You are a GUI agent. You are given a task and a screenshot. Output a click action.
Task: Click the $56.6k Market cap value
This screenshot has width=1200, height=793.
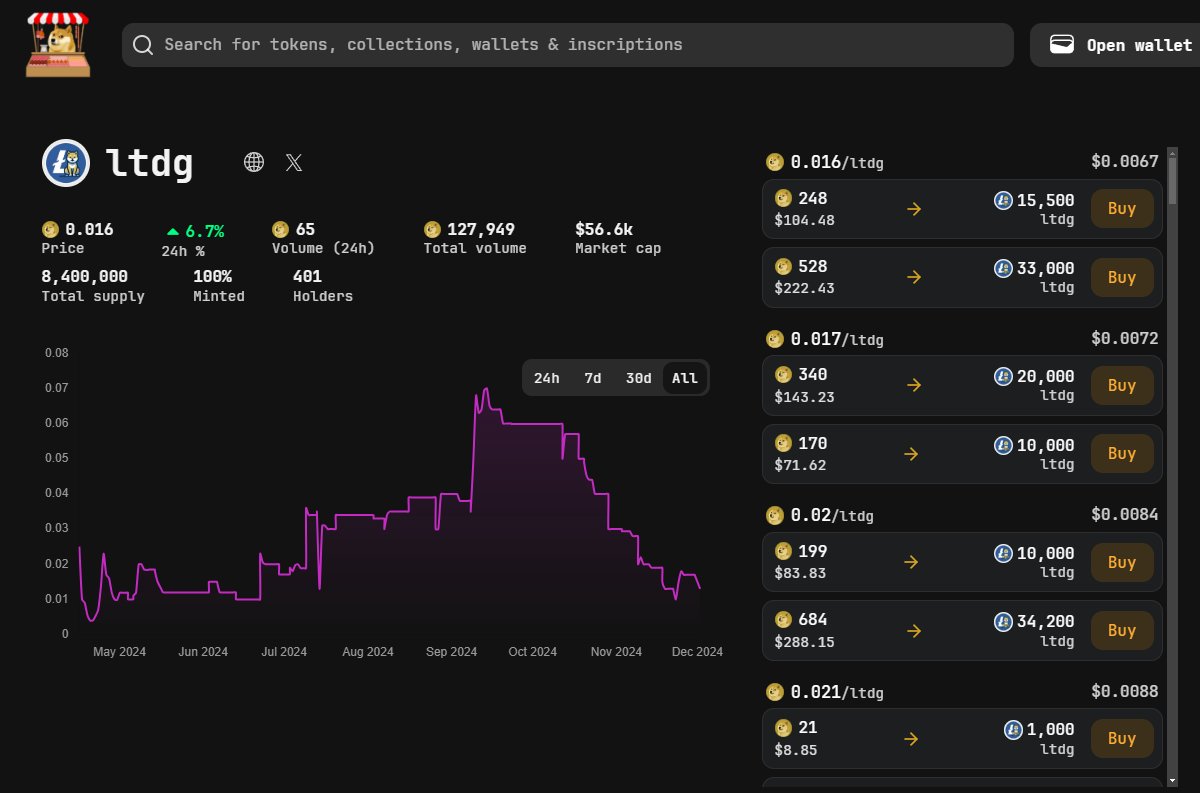604,229
